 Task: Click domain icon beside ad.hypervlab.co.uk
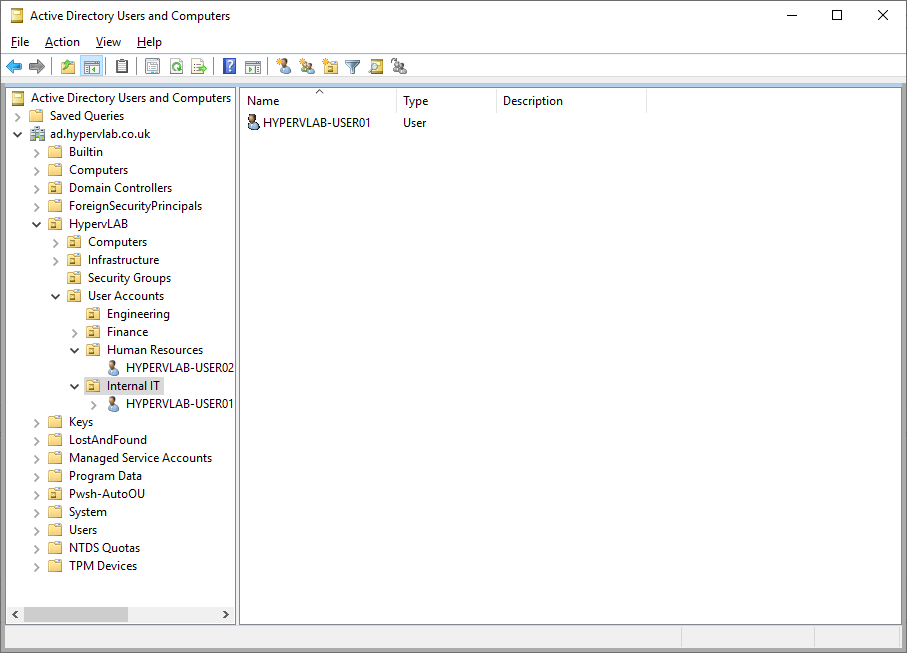click(x=38, y=134)
